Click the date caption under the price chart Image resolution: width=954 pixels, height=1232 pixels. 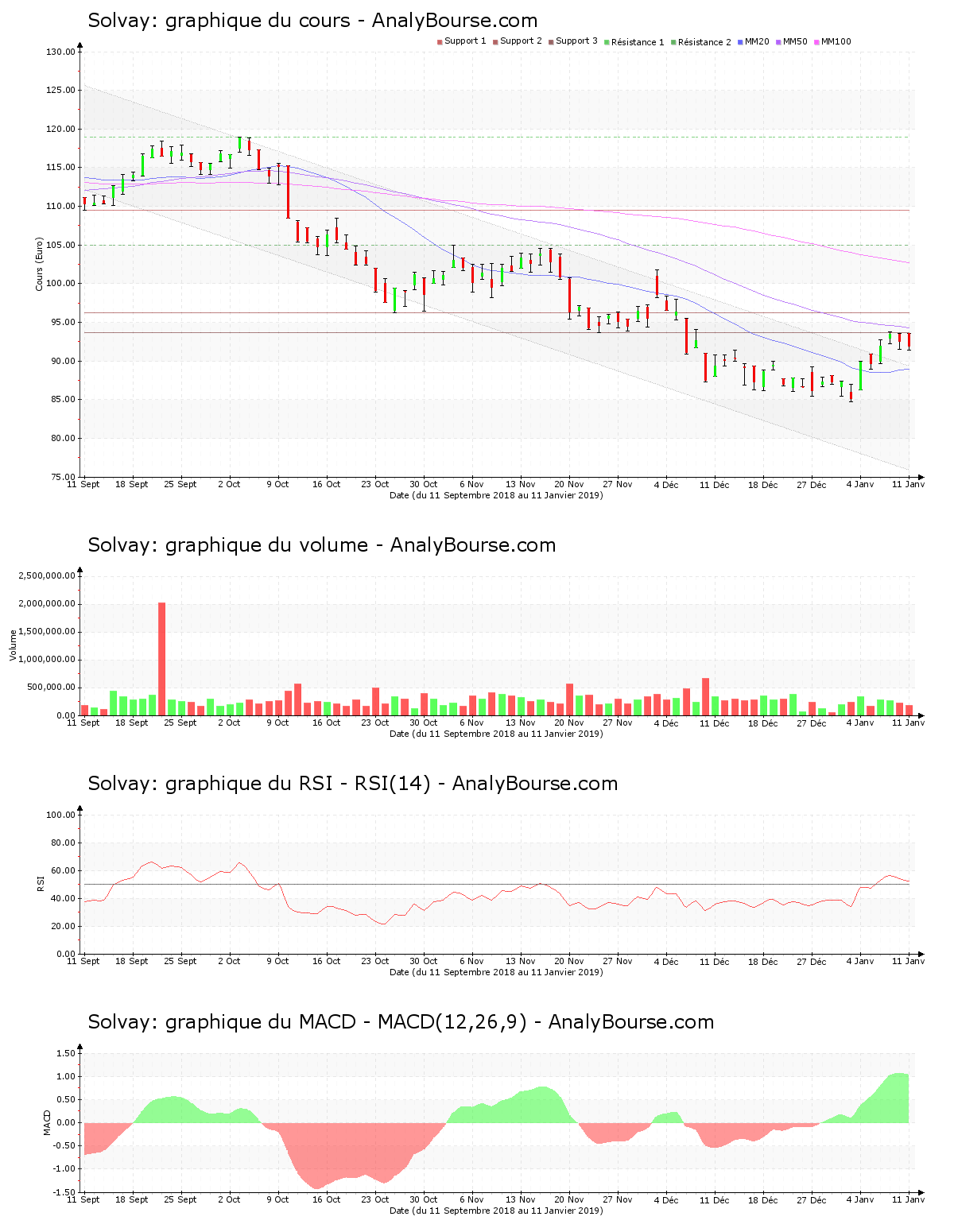pos(496,495)
